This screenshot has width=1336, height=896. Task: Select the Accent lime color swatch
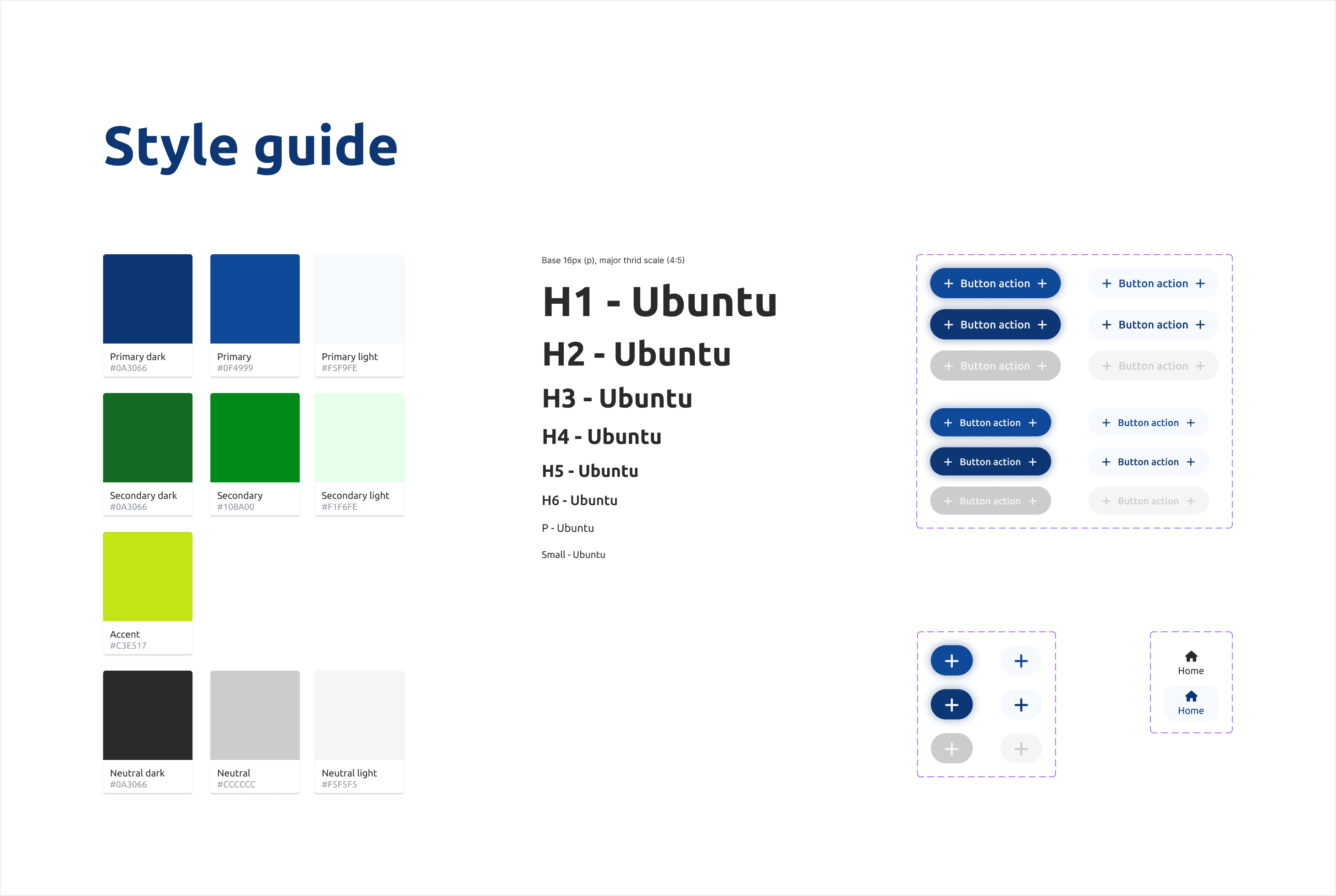pyautogui.click(x=148, y=576)
